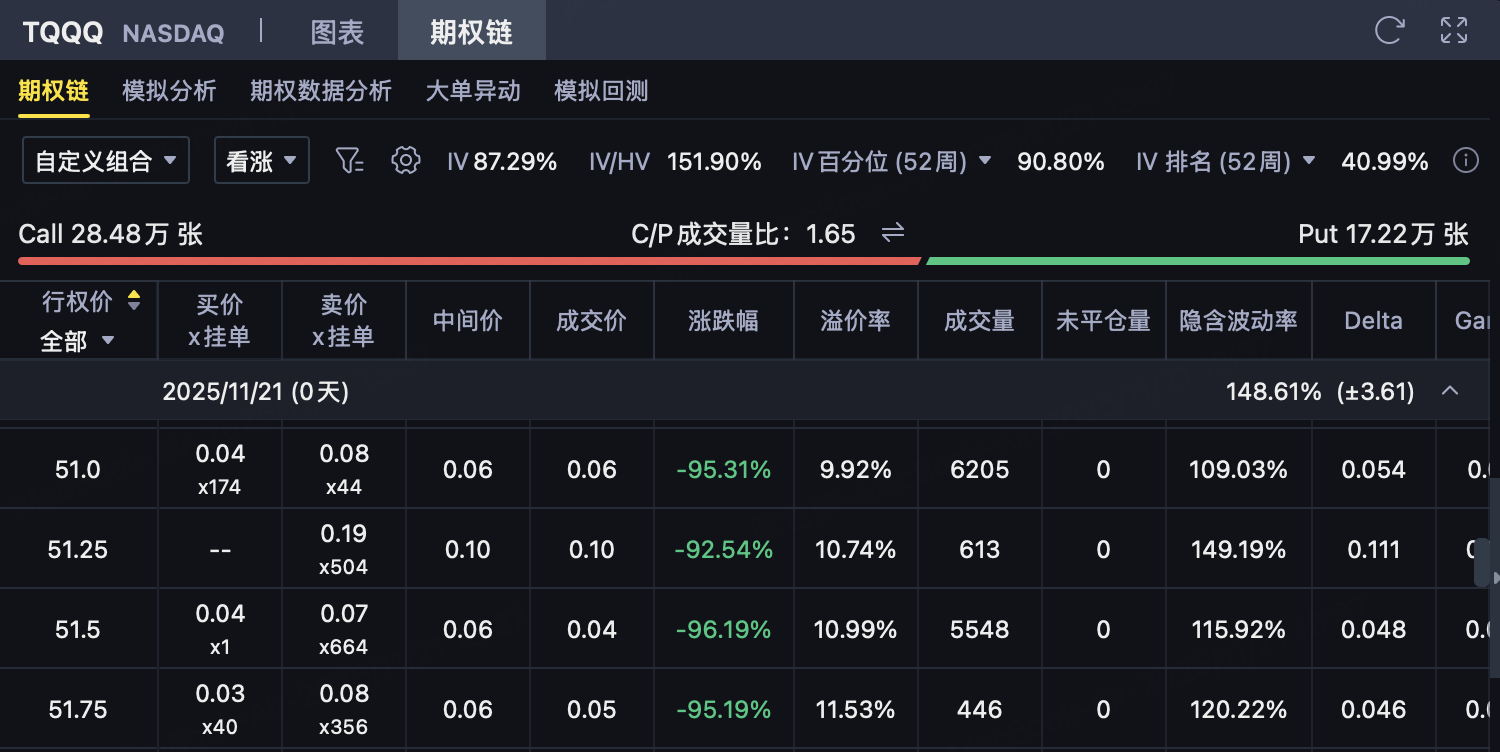1500x752 pixels.
Task: Click the right edge panel expand arrow
Action: point(1494,578)
